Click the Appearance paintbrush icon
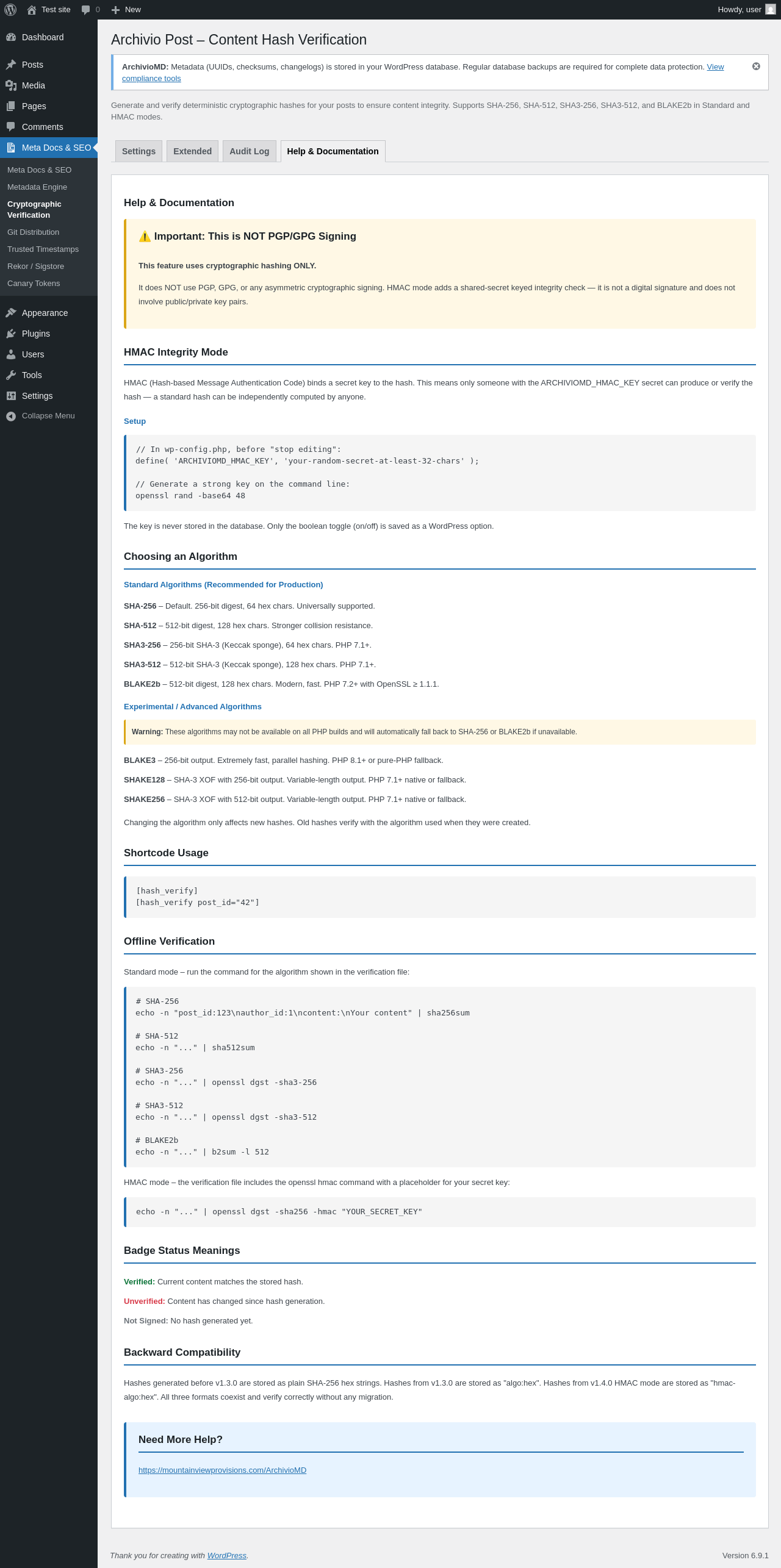Screen dimensions: 781x1568 pos(11,313)
